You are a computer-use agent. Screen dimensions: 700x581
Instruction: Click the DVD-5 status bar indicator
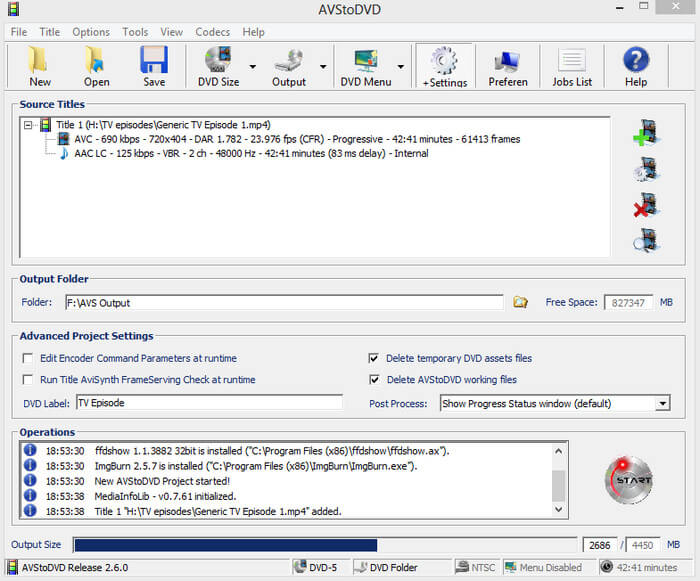coord(316,567)
